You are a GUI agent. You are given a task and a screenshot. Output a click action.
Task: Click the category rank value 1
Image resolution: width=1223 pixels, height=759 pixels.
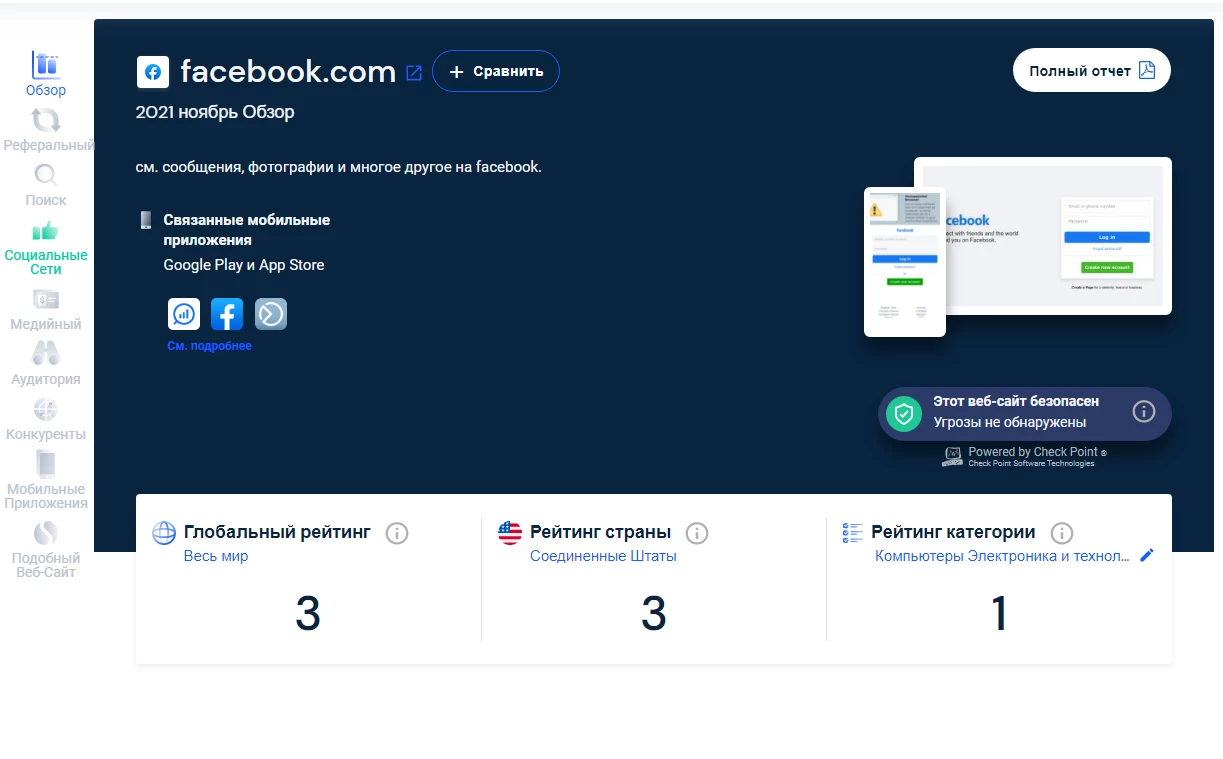[999, 614]
